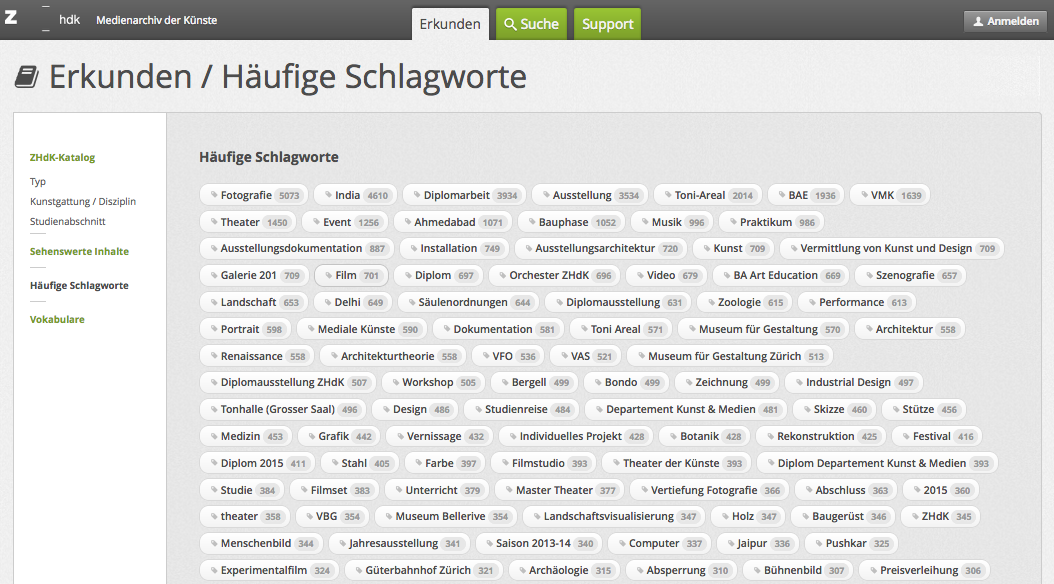This screenshot has height=584, width=1054.
Task: Select the Museum für Gestaltung Zürich tag
Action: point(729,355)
